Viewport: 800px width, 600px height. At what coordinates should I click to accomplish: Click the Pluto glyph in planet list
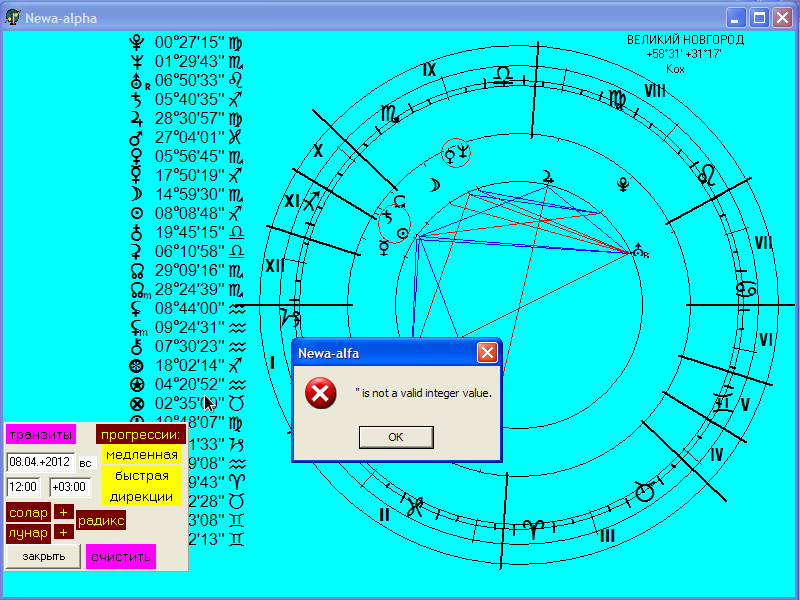137,42
